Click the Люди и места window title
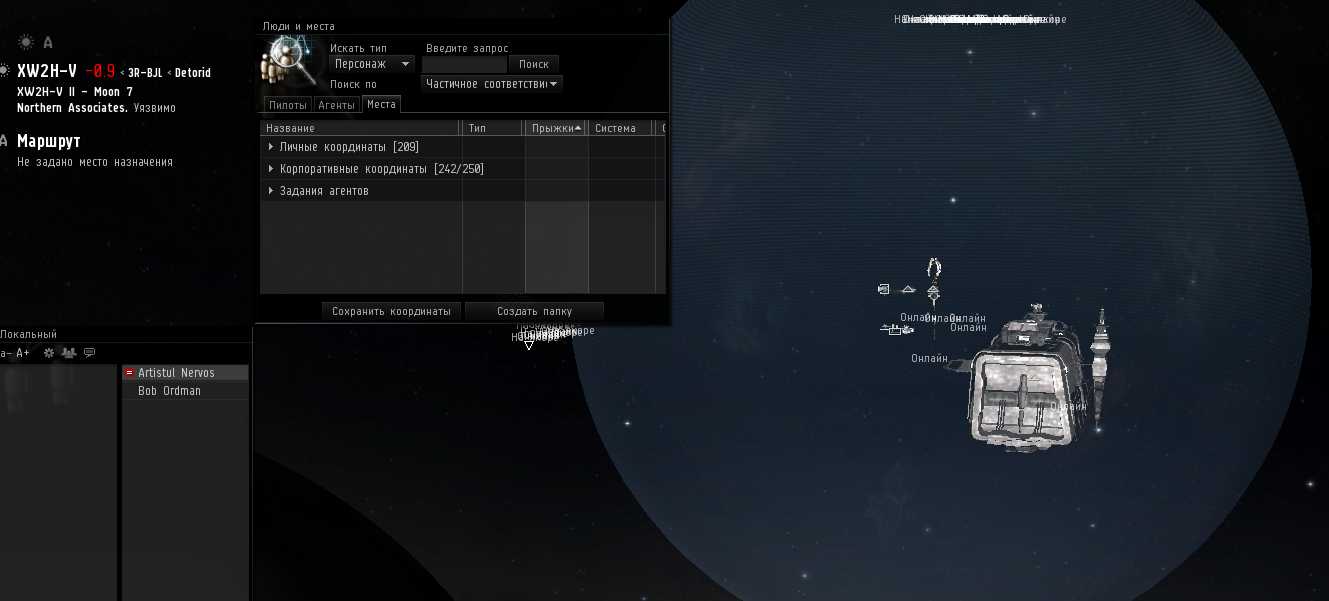Viewport: 1329px width, 601px height. pos(299,26)
